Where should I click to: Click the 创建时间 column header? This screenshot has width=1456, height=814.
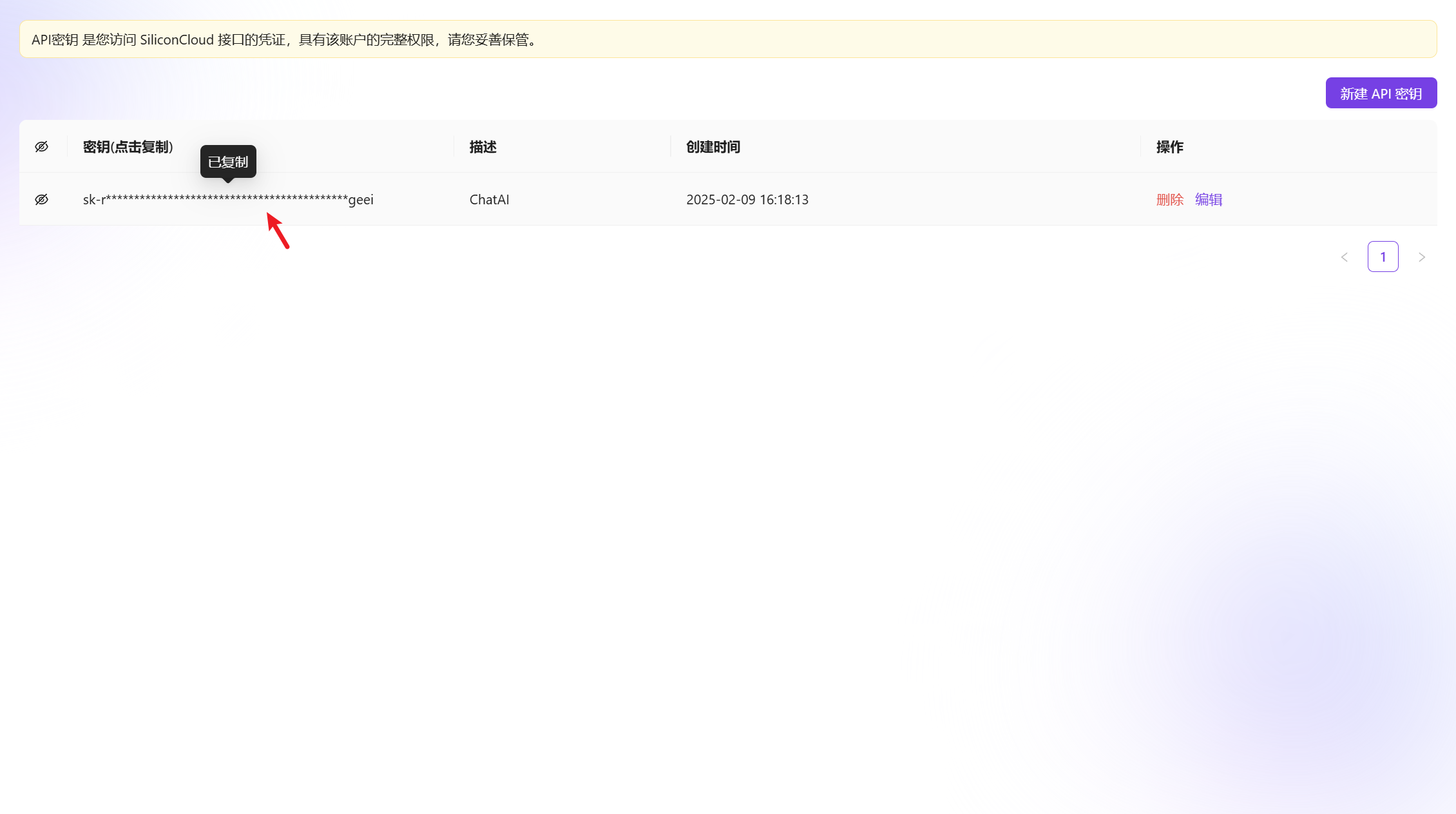pyautogui.click(x=713, y=147)
